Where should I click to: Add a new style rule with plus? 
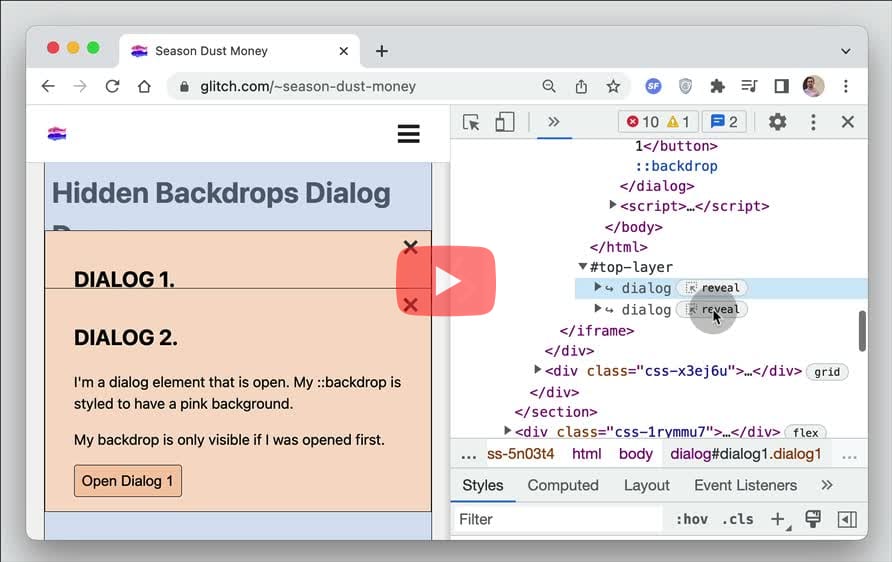[779, 519]
